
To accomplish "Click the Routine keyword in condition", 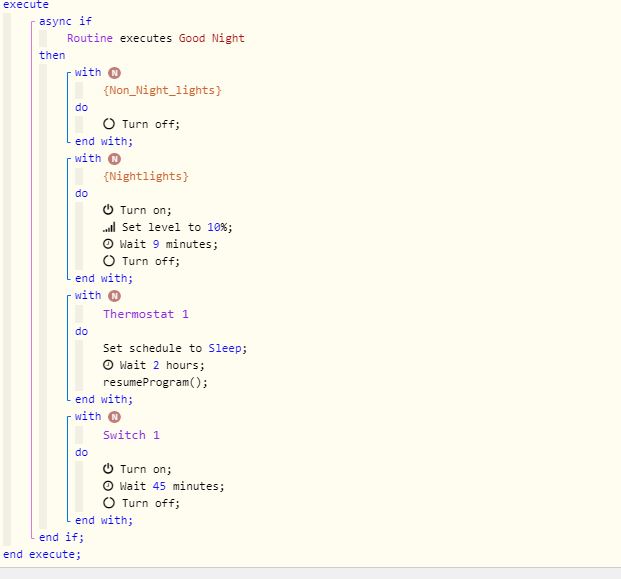I will tap(90, 38).
